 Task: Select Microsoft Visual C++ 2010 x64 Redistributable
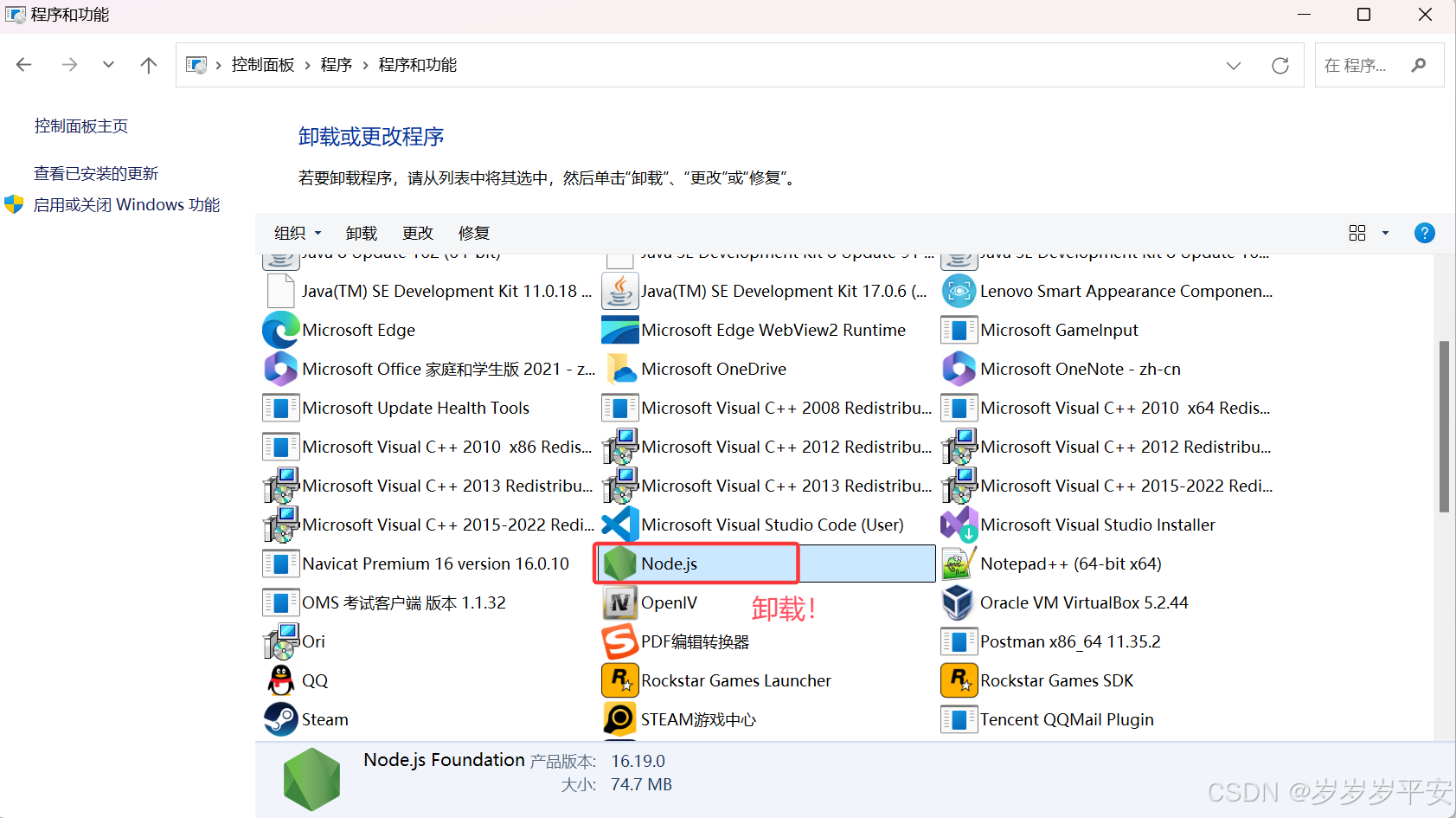pyautogui.click(x=1107, y=408)
